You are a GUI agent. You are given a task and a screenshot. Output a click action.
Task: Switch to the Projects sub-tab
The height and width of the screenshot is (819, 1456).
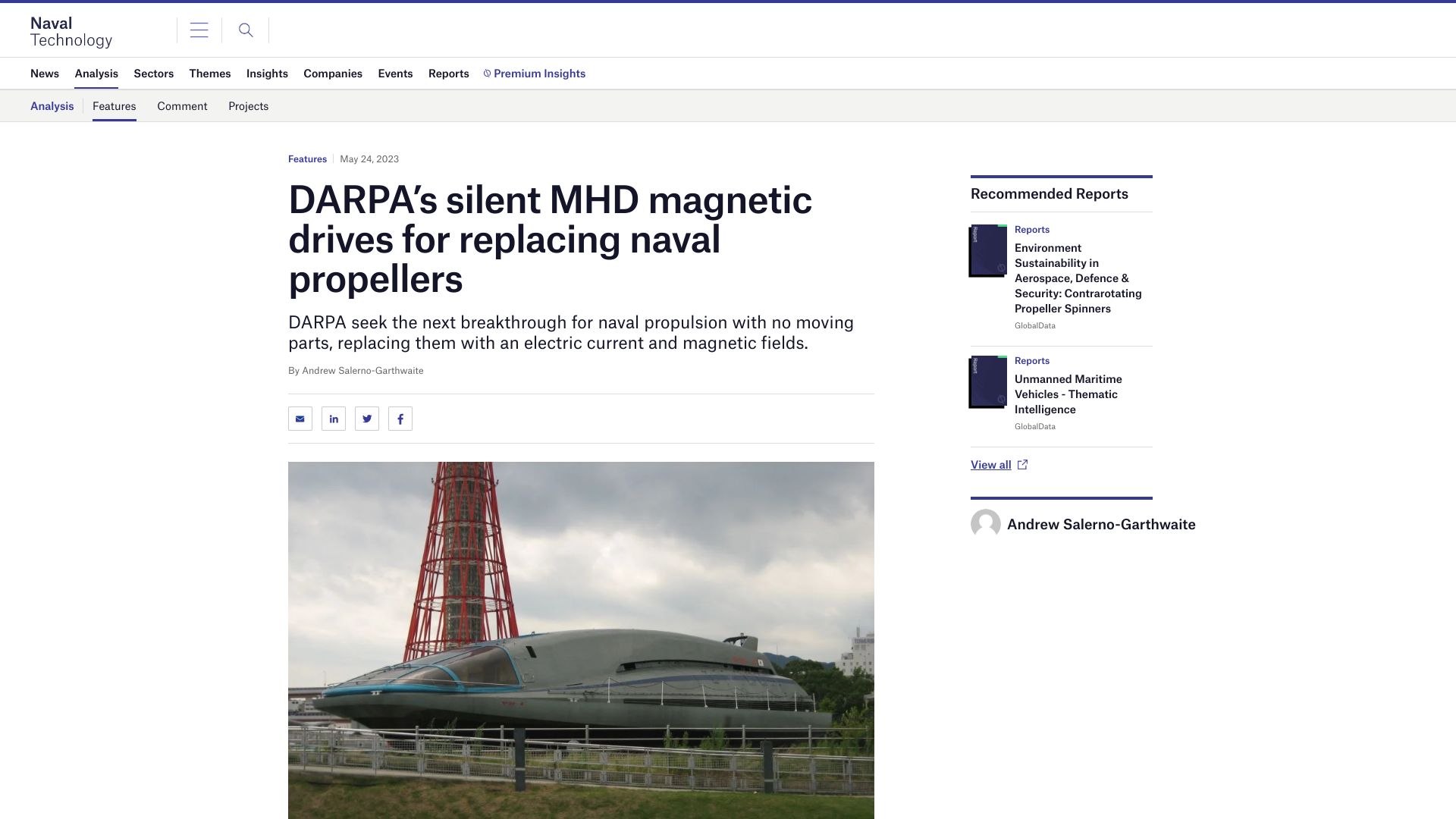pos(249,106)
